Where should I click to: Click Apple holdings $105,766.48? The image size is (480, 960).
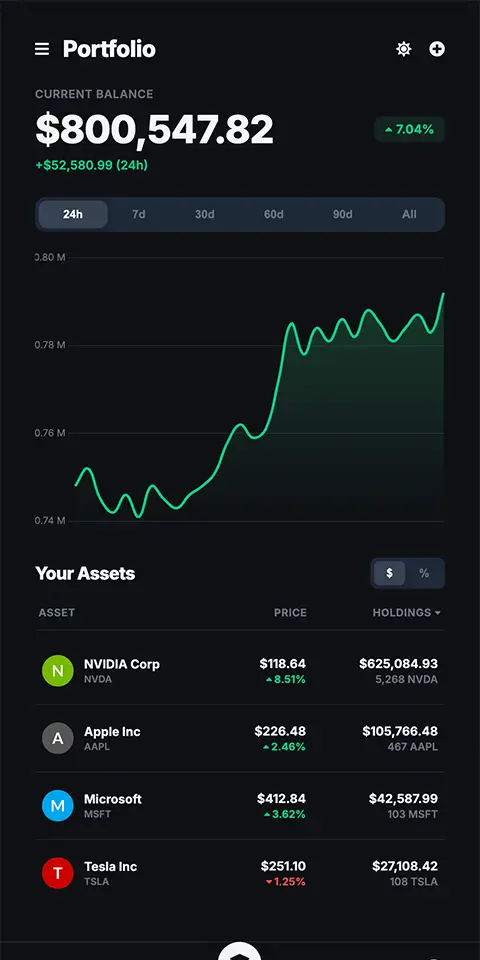coord(400,731)
